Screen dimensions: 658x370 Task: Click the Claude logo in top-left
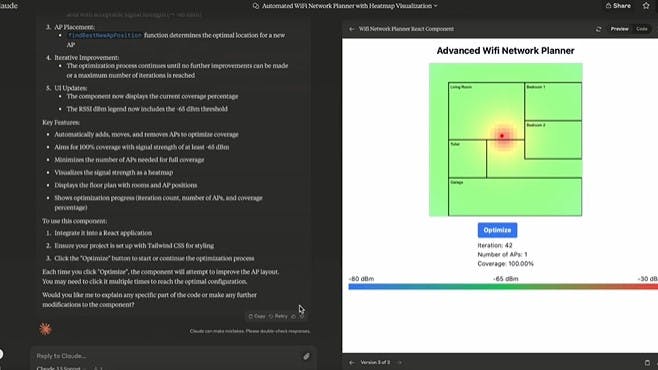tap(8, 6)
